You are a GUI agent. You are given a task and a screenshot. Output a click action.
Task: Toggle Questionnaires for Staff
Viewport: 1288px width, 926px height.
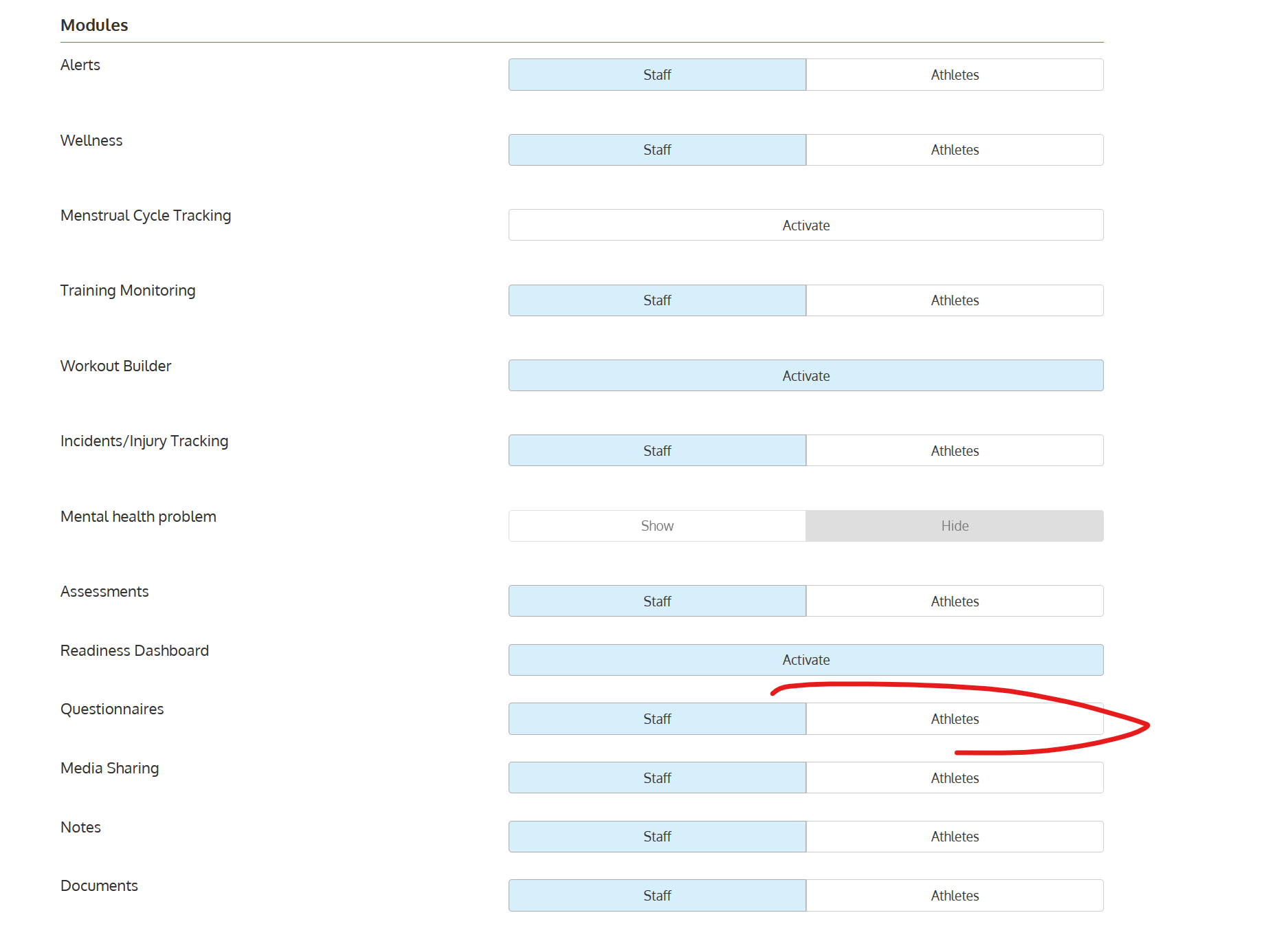[x=657, y=719]
